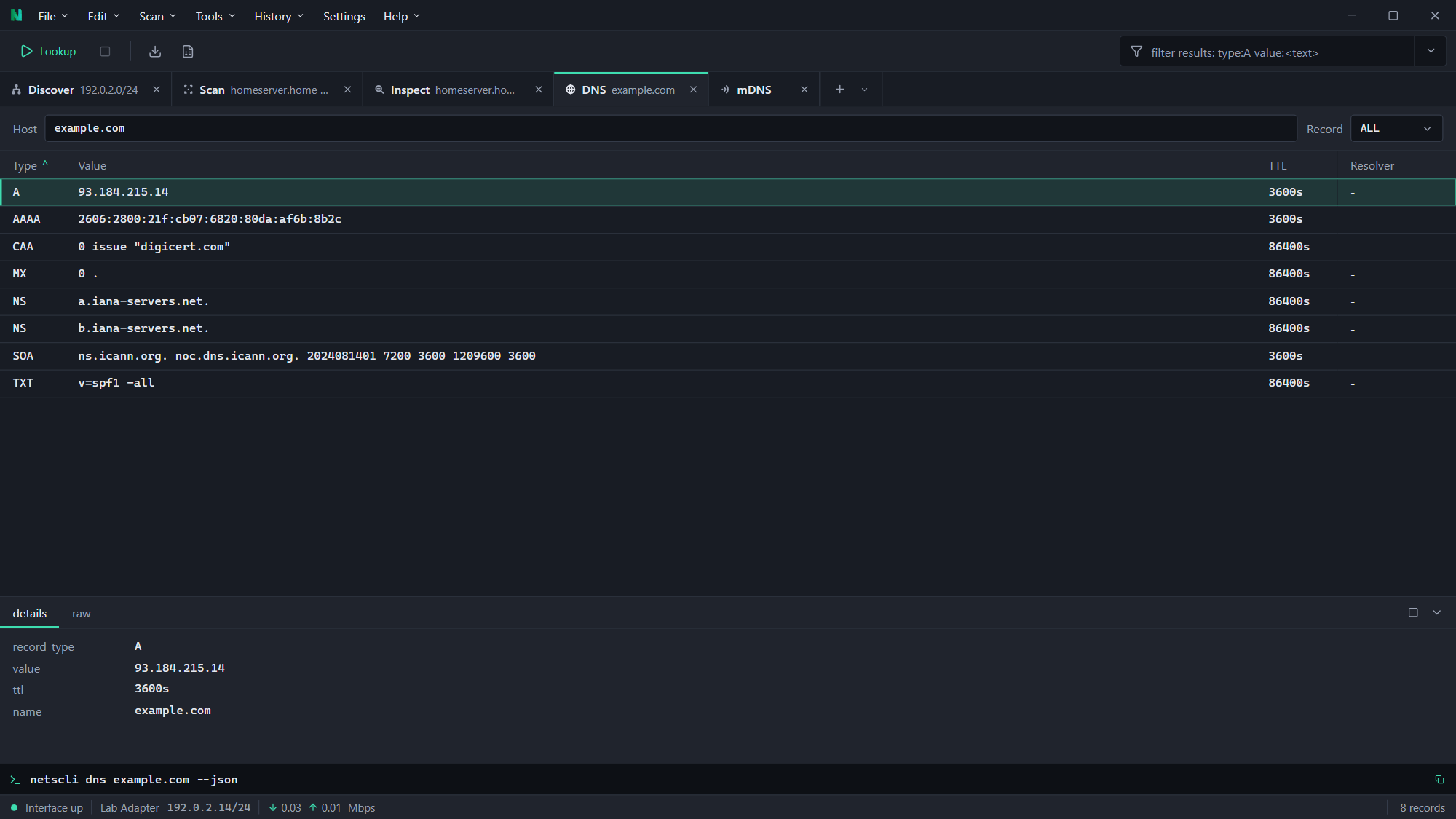Select the CAA digicert.com record row

pos(728,247)
